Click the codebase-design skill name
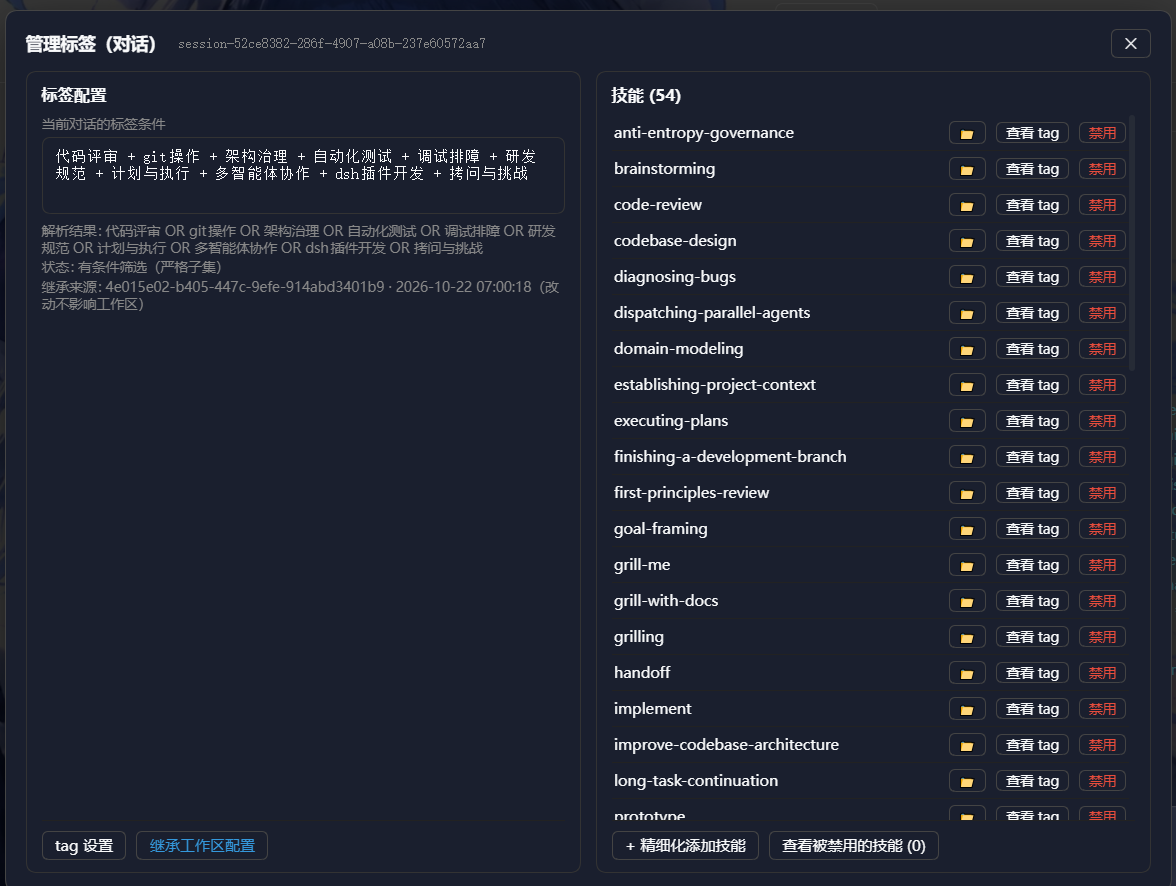Viewport: 1176px width, 886px height. [x=675, y=241]
